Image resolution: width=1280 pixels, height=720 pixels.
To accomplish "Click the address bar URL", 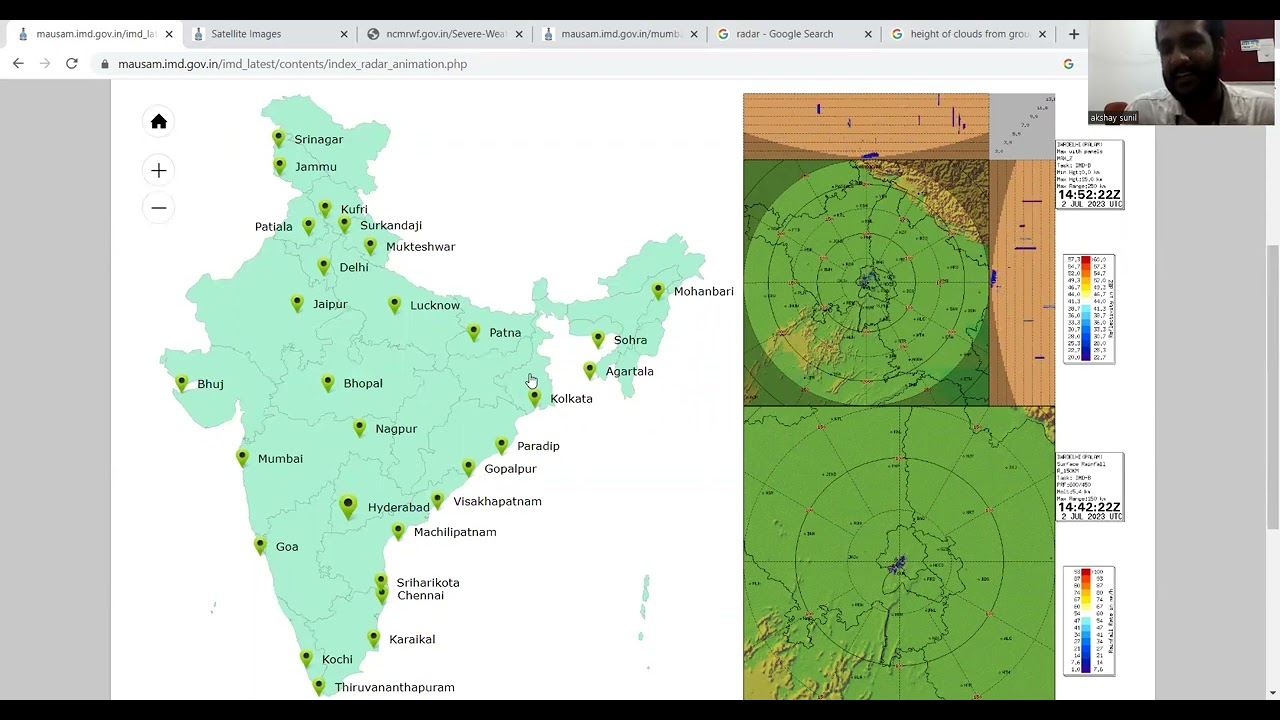I will [292, 64].
